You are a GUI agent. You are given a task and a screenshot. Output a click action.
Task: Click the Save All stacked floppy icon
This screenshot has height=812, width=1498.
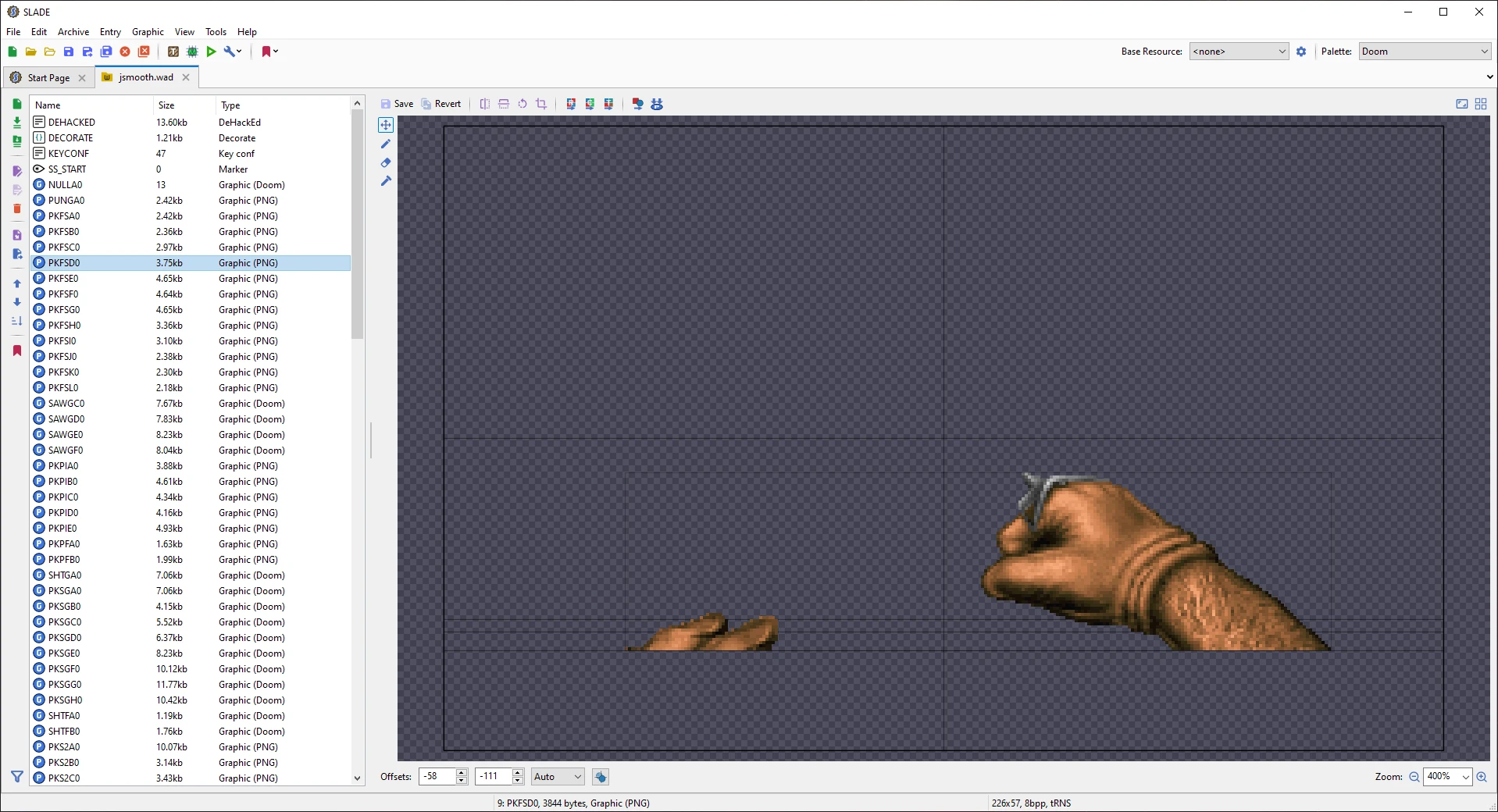click(106, 52)
